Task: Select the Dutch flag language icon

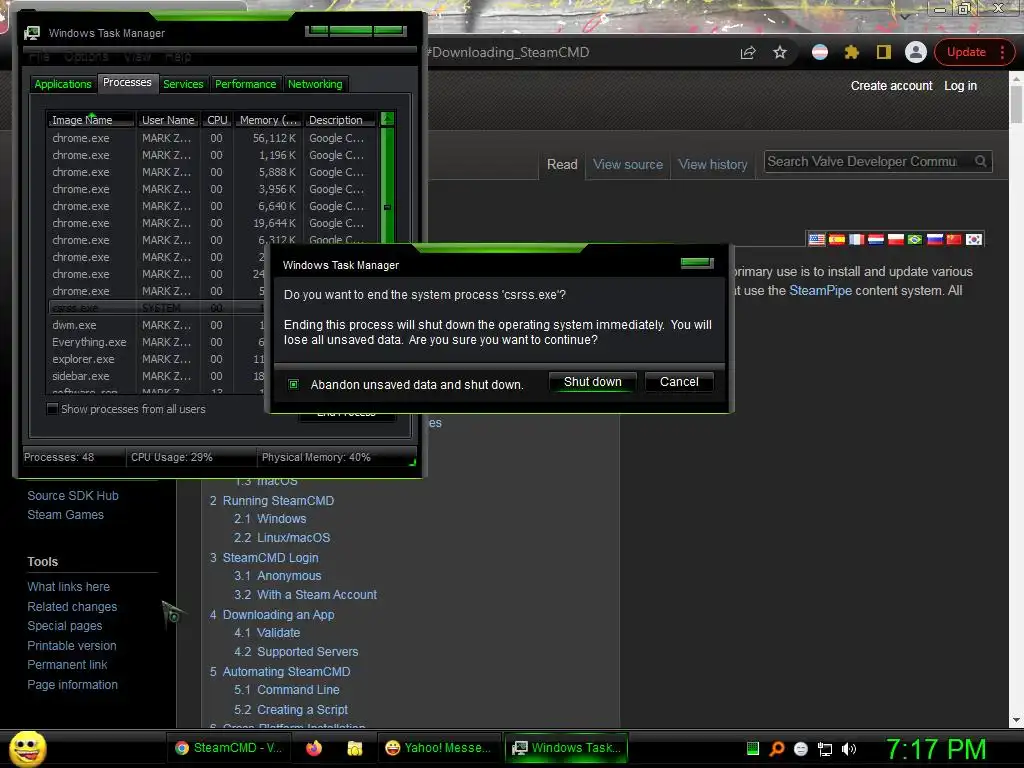Action: [876, 239]
